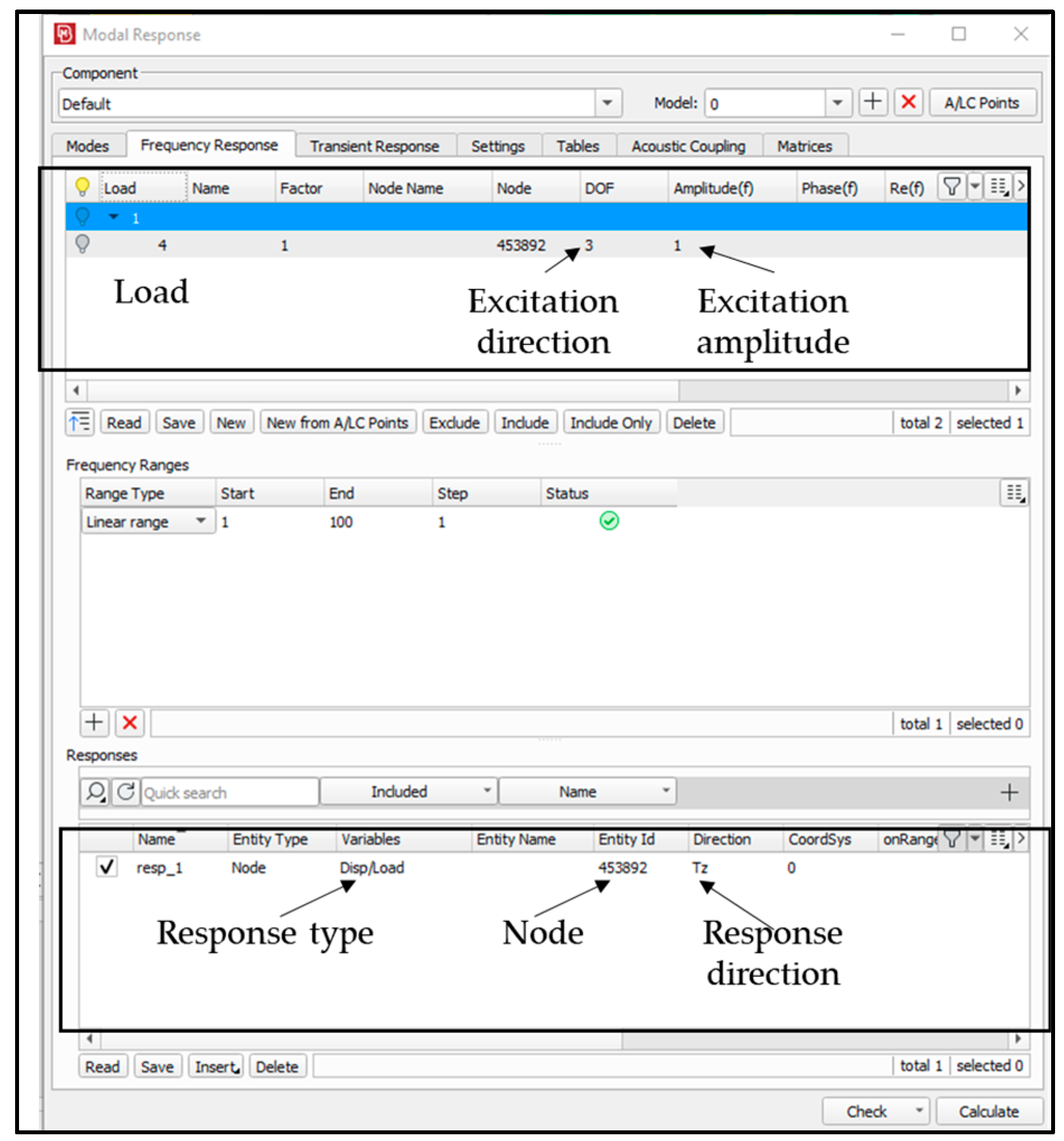Click the Responses table expand chevron
Screen dimensions: 1064x1141
pos(1020,839)
